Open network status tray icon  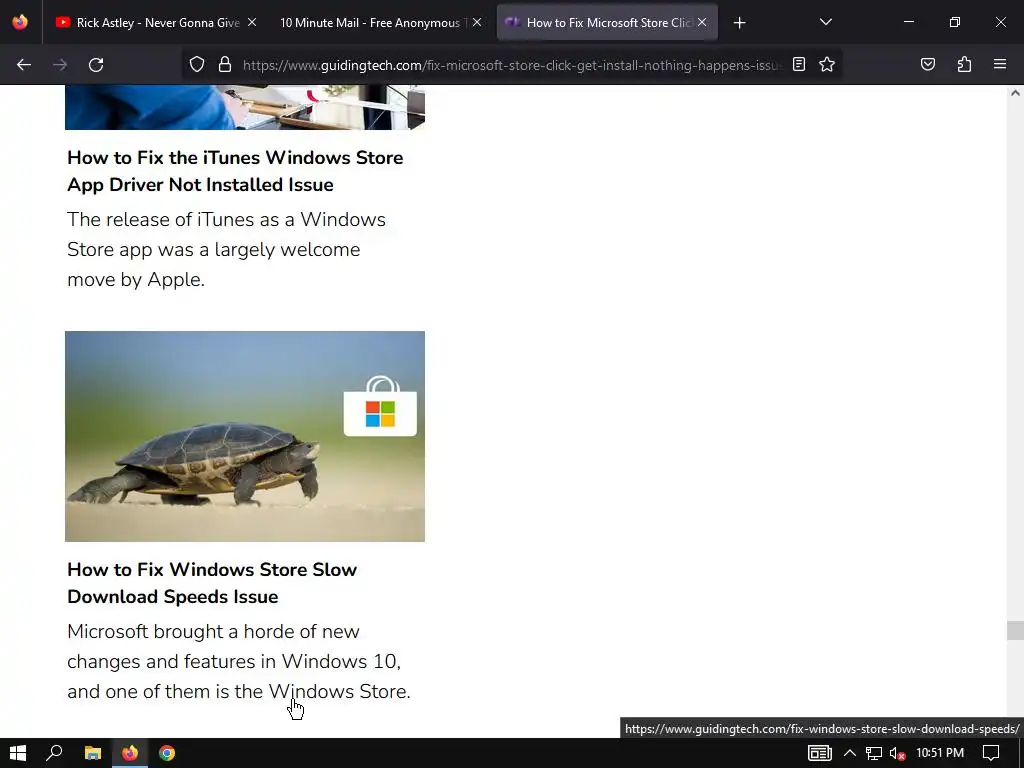coord(874,753)
